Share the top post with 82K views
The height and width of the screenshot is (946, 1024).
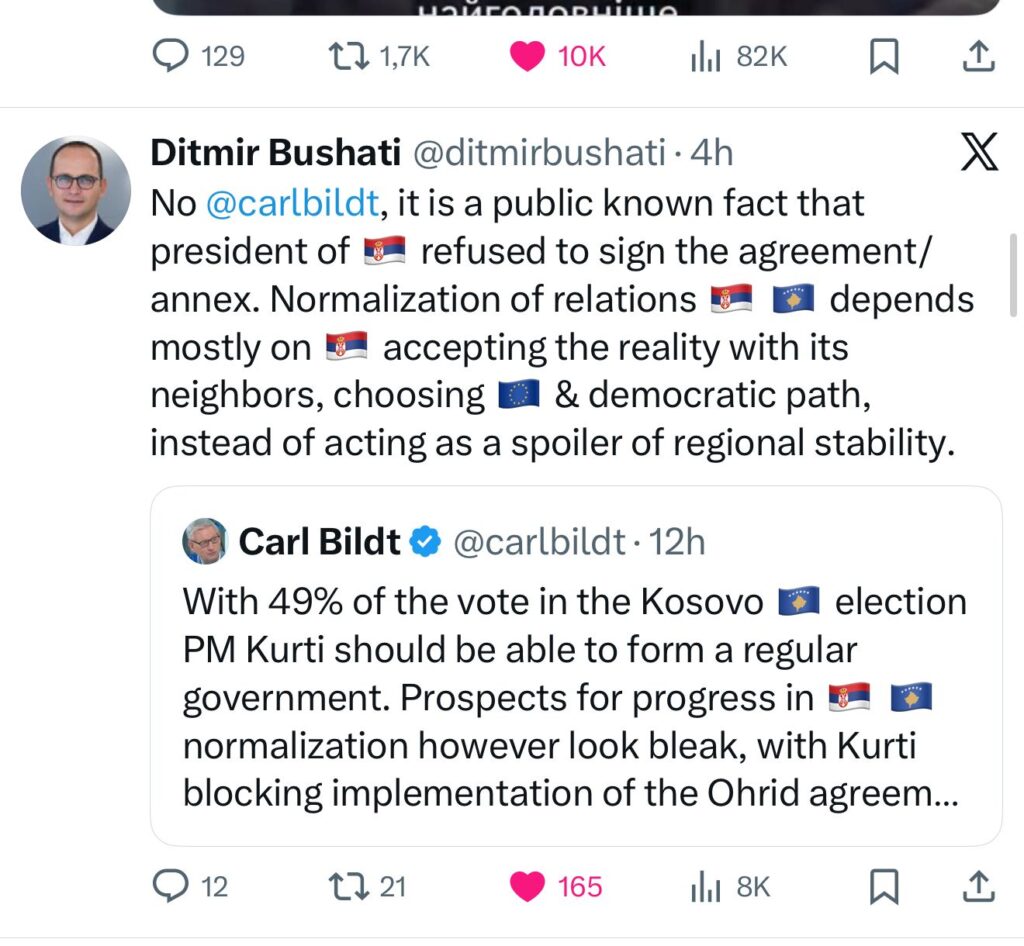[x=978, y=56]
